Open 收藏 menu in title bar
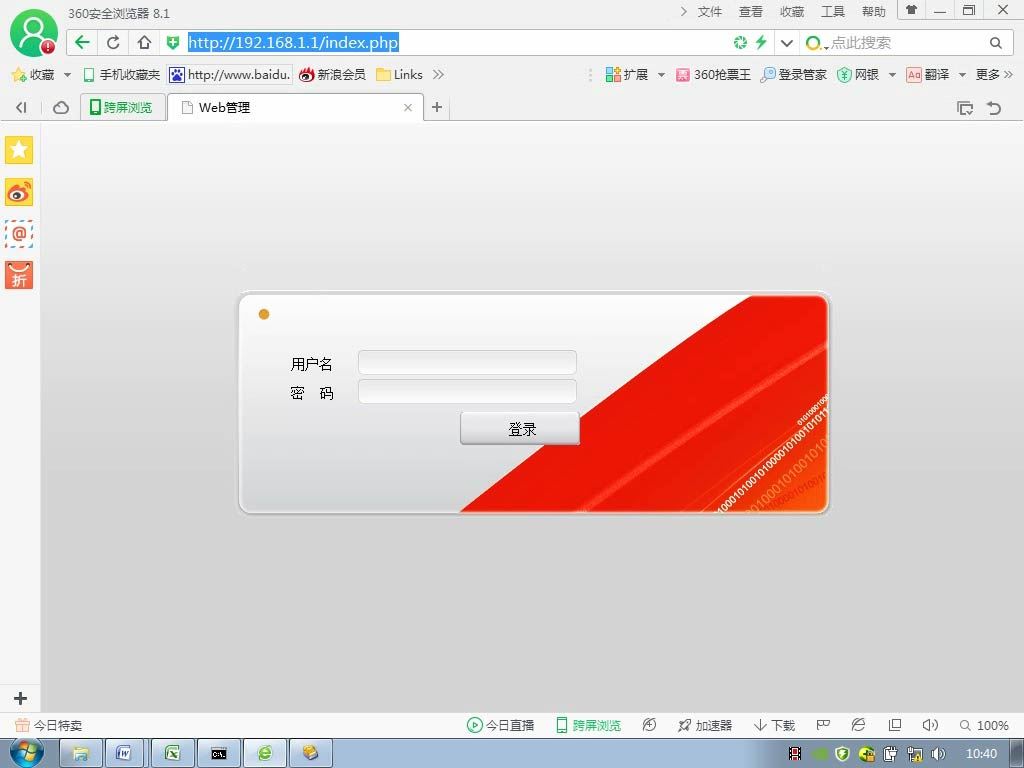This screenshot has height=768, width=1024. pyautogui.click(x=792, y=12)
